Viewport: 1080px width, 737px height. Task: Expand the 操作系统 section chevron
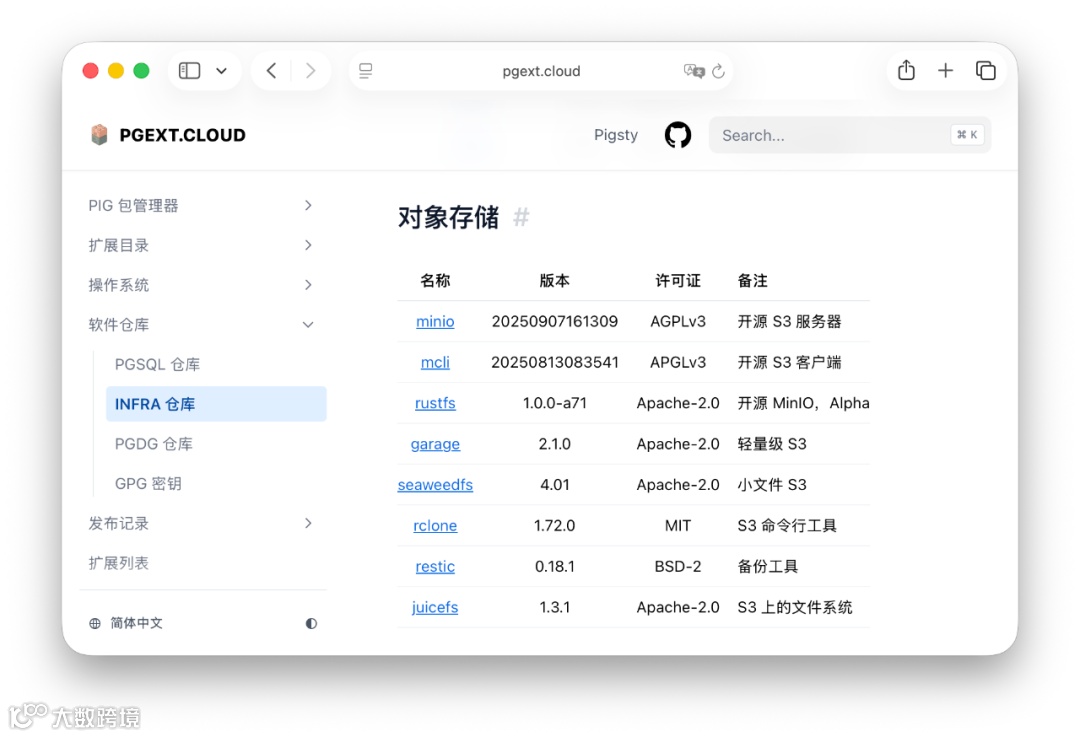click(308, 285)
